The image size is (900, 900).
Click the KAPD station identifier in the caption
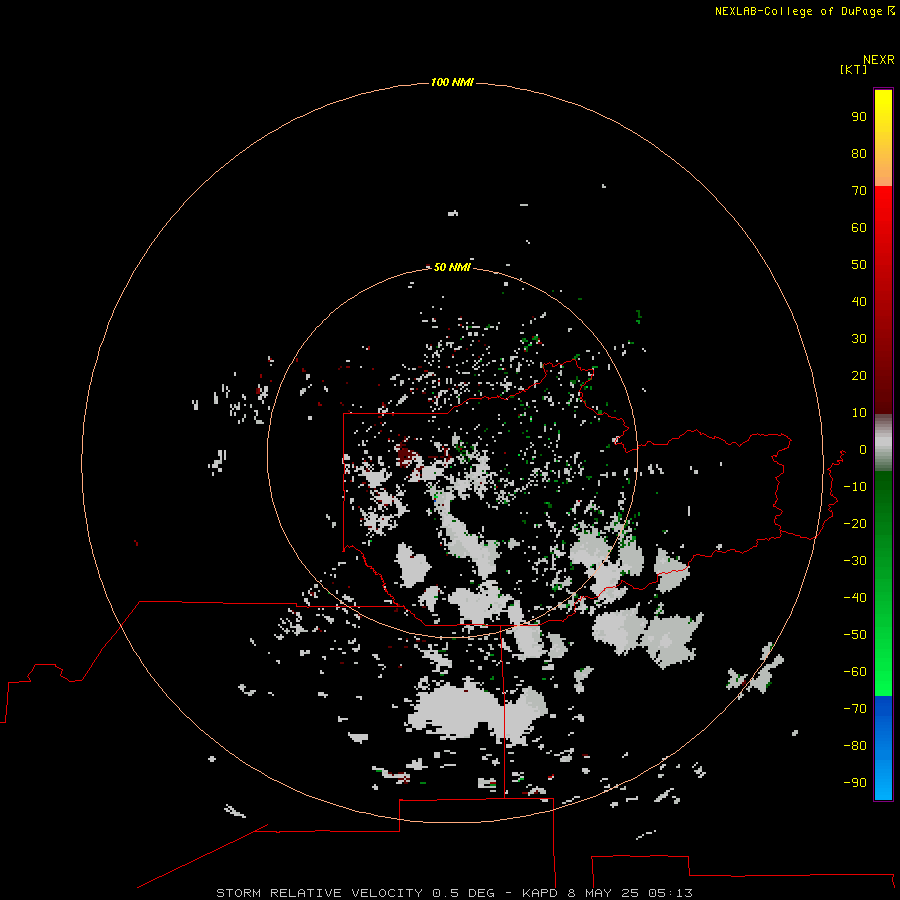click(x=540, y=893)
